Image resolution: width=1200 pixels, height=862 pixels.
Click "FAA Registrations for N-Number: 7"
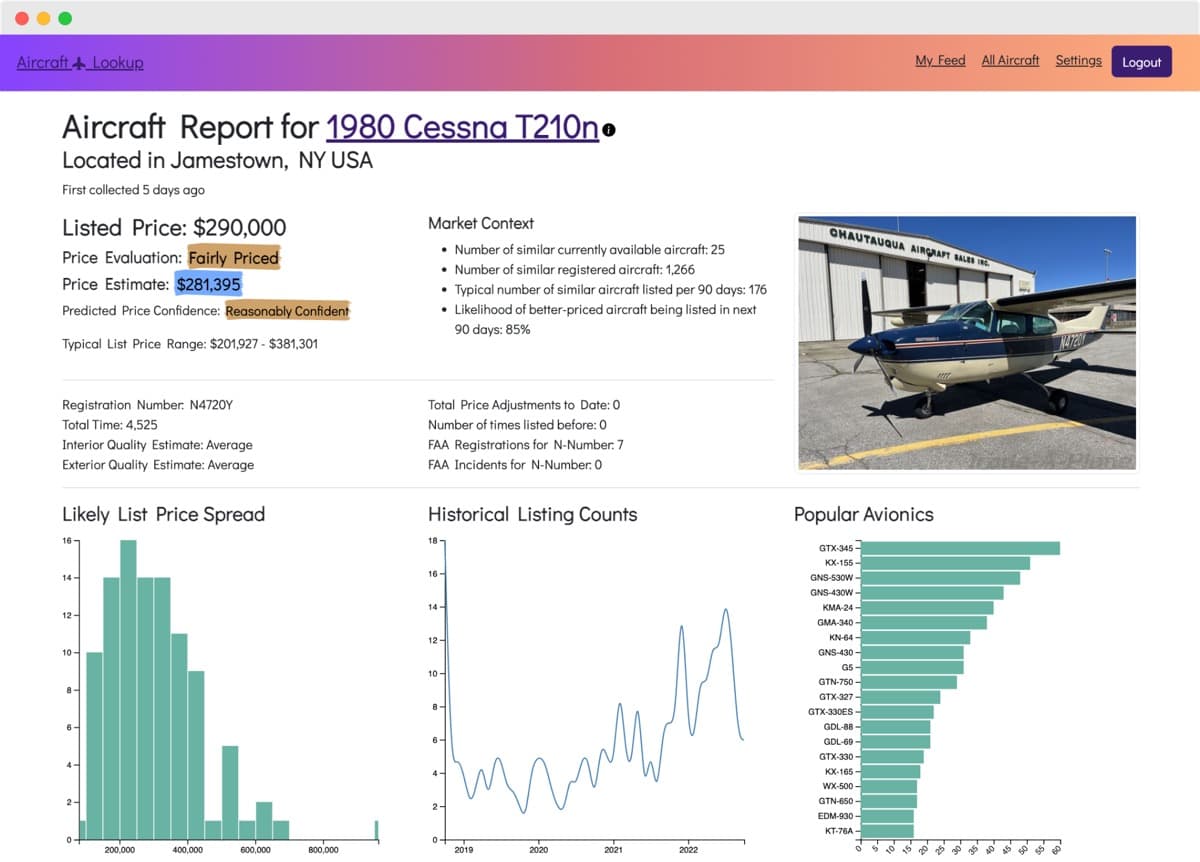click(526, 445)
